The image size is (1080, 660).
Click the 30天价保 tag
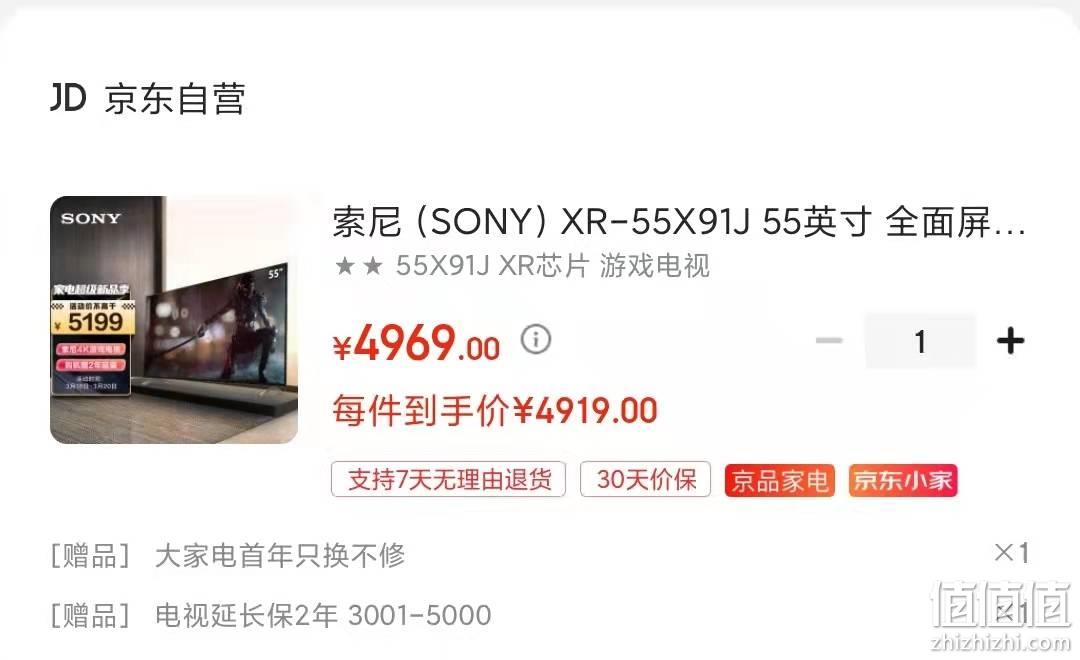click(645, 479)
